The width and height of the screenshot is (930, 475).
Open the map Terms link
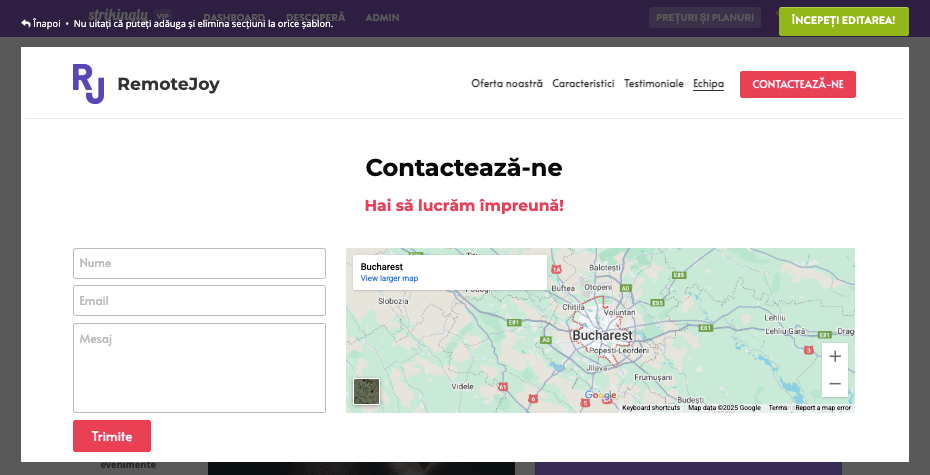click(778, 408)
